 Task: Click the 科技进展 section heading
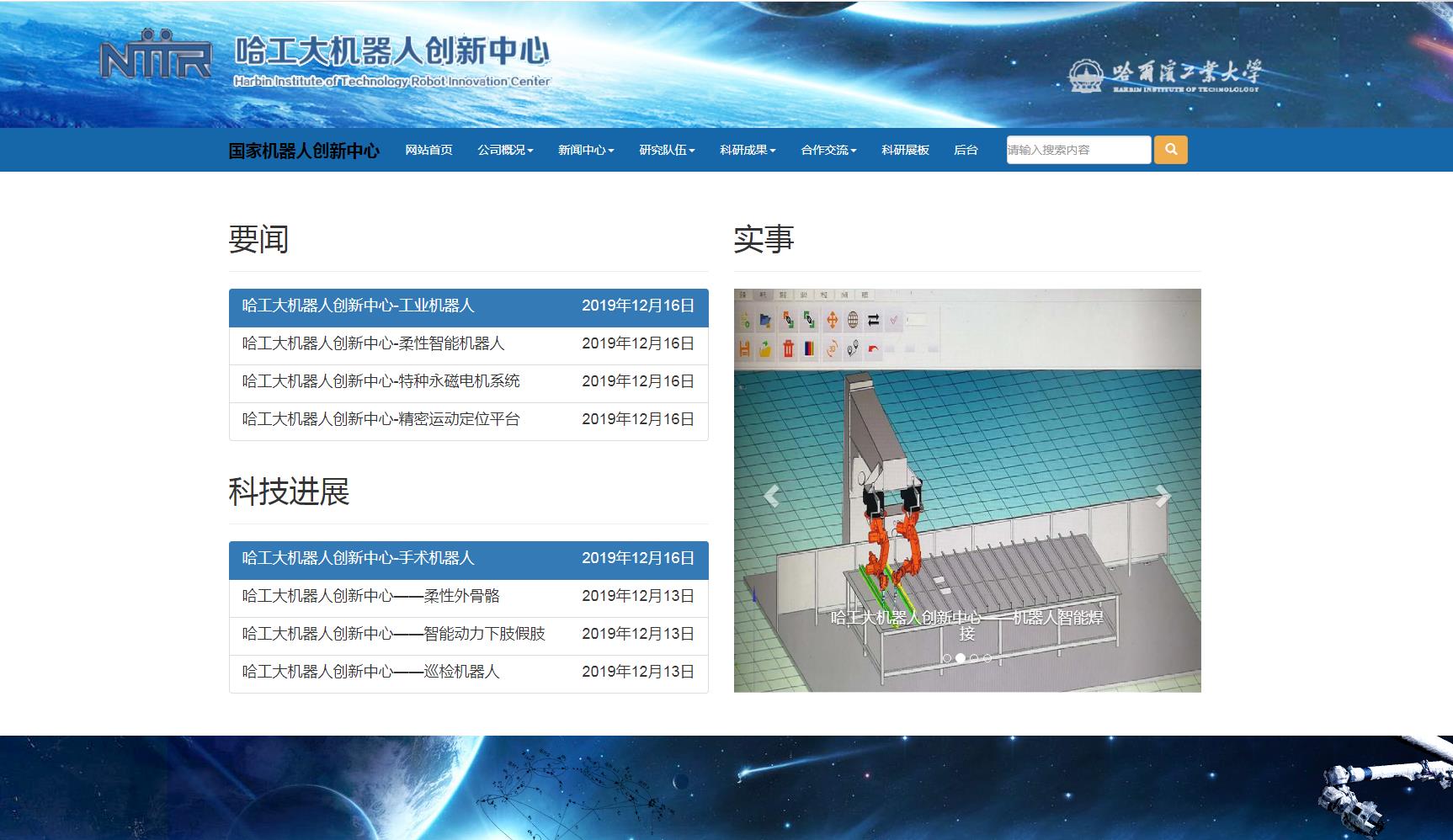[x=289, y=492]
